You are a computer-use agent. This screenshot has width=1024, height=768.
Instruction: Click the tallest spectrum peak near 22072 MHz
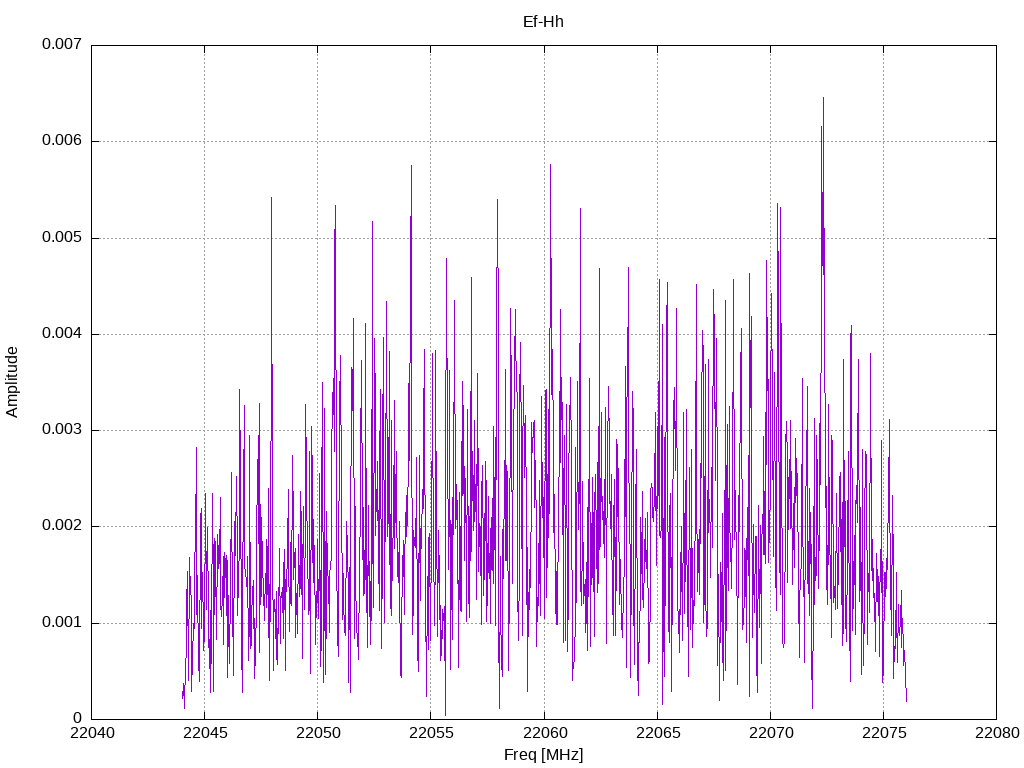pyautogui.click(x=824, y=98)
